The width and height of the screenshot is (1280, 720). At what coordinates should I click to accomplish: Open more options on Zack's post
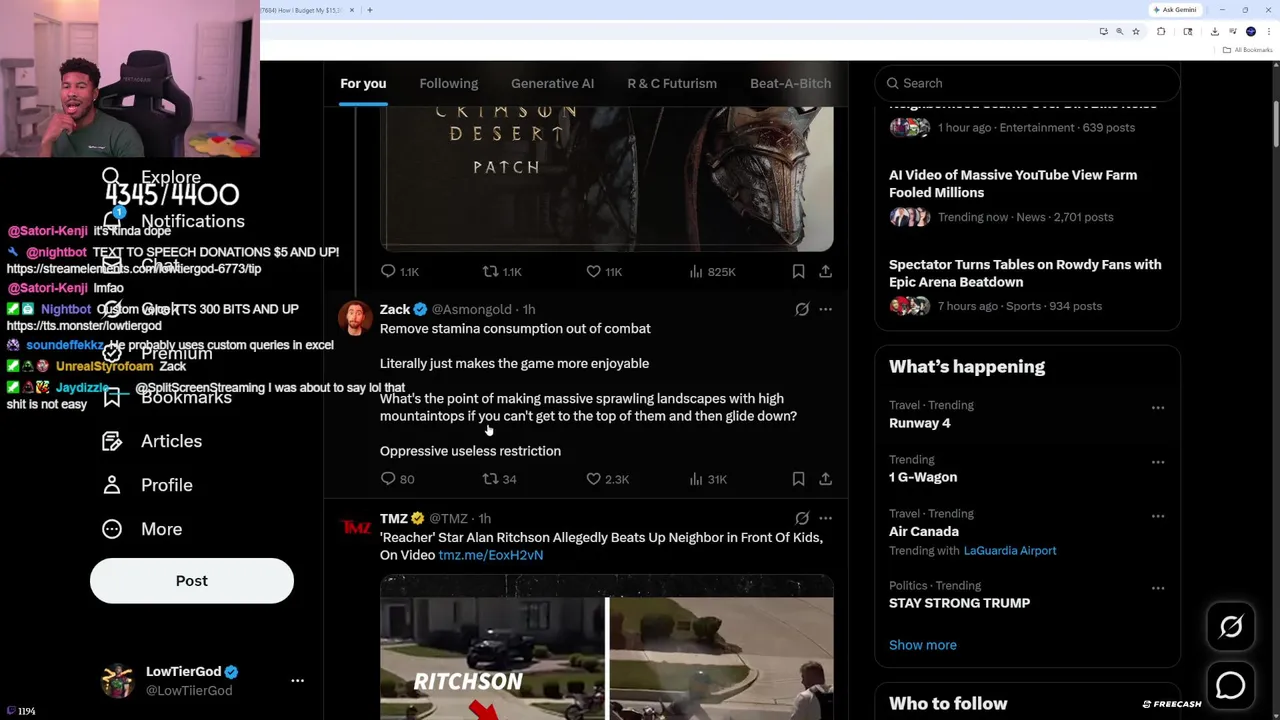(x=825, y=309)
